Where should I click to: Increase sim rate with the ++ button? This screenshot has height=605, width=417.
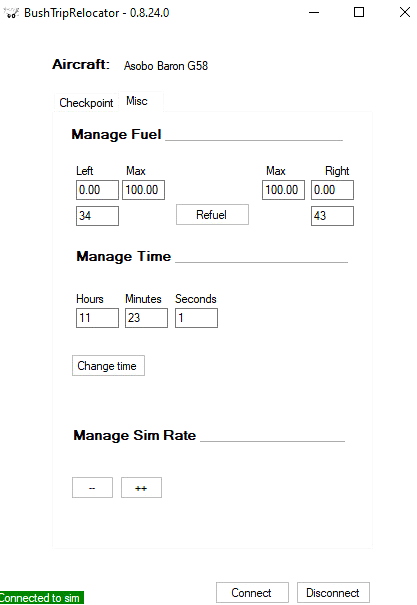141,488
